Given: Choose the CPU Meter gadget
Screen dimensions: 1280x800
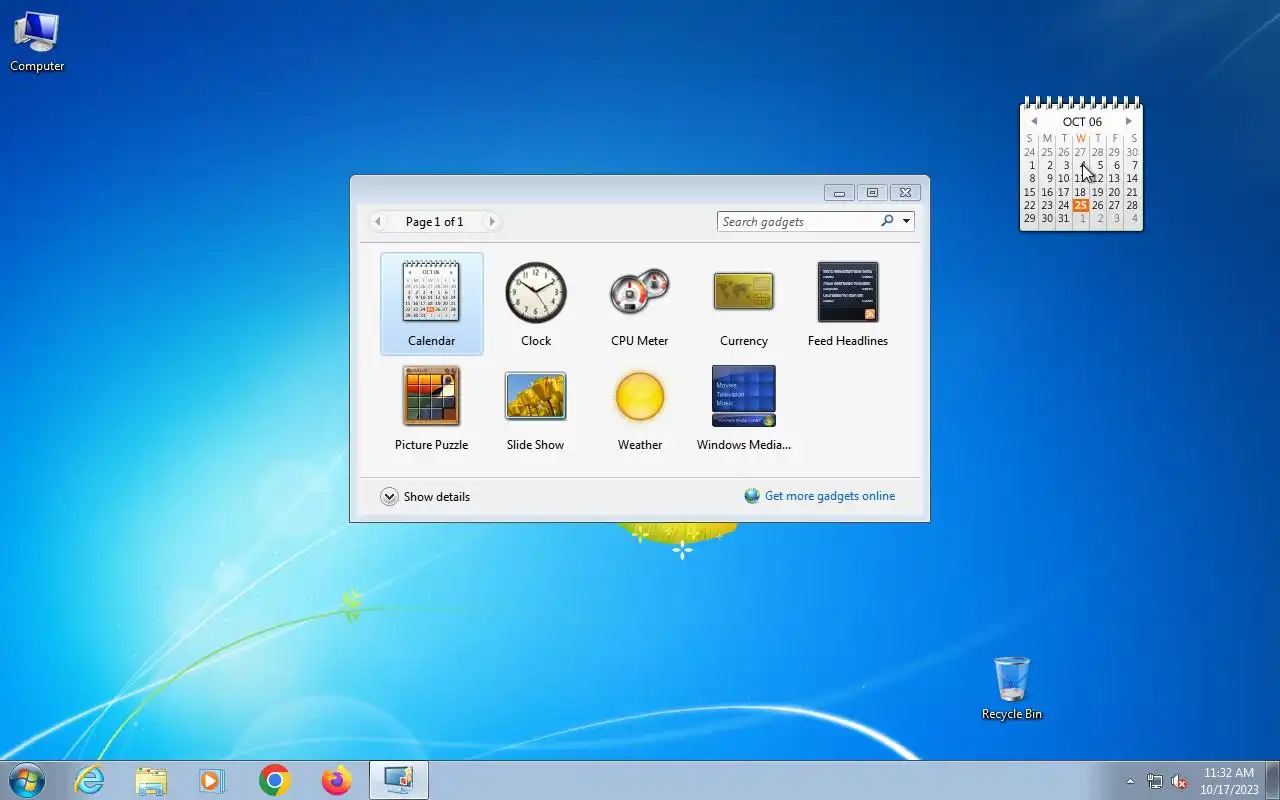Looking at the screenshot, I should coord(639,304).
